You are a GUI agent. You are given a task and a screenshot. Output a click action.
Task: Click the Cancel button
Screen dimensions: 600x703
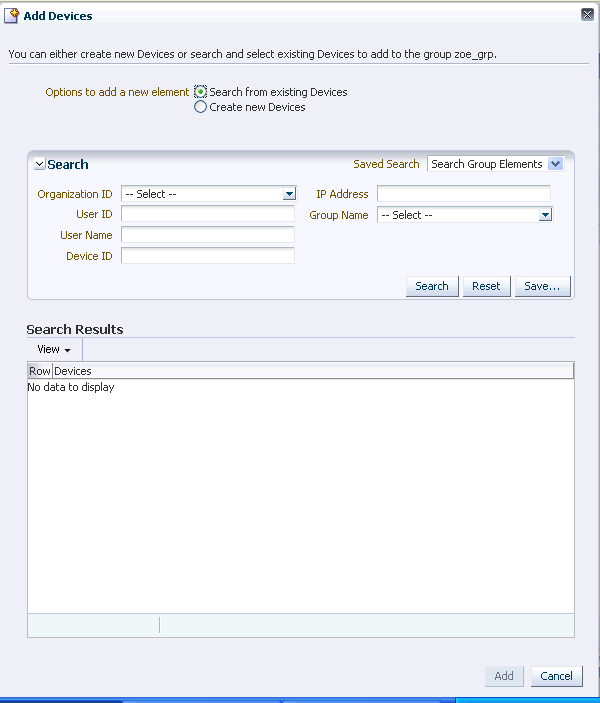click(557, 676)
